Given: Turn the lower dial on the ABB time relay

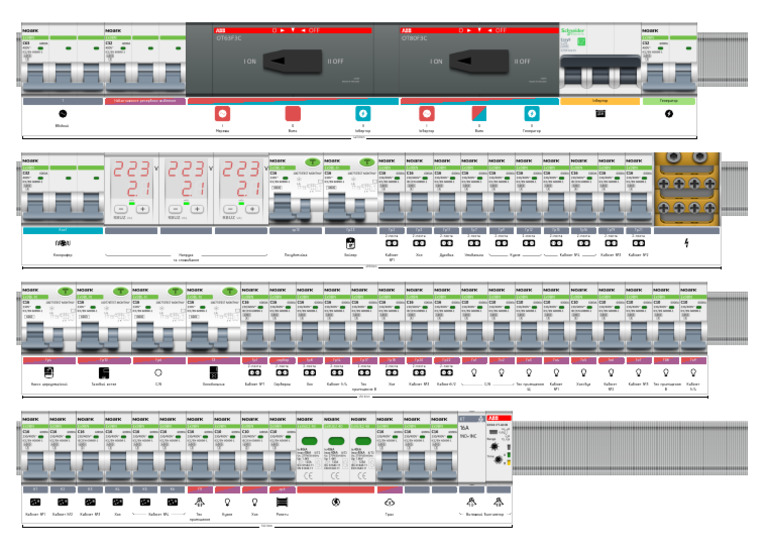Looking at the screenshot, I should tap(498, 460).
